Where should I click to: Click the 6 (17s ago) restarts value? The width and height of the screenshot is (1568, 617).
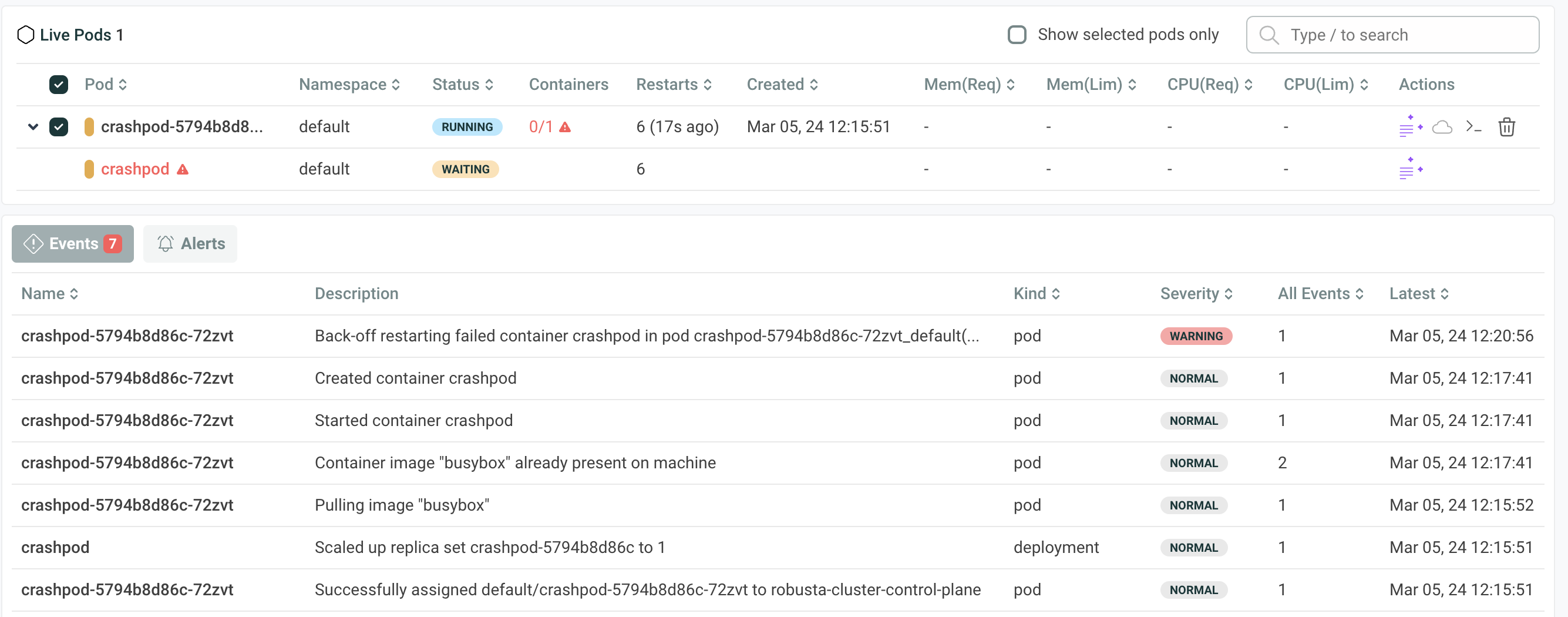pos(678,127)
